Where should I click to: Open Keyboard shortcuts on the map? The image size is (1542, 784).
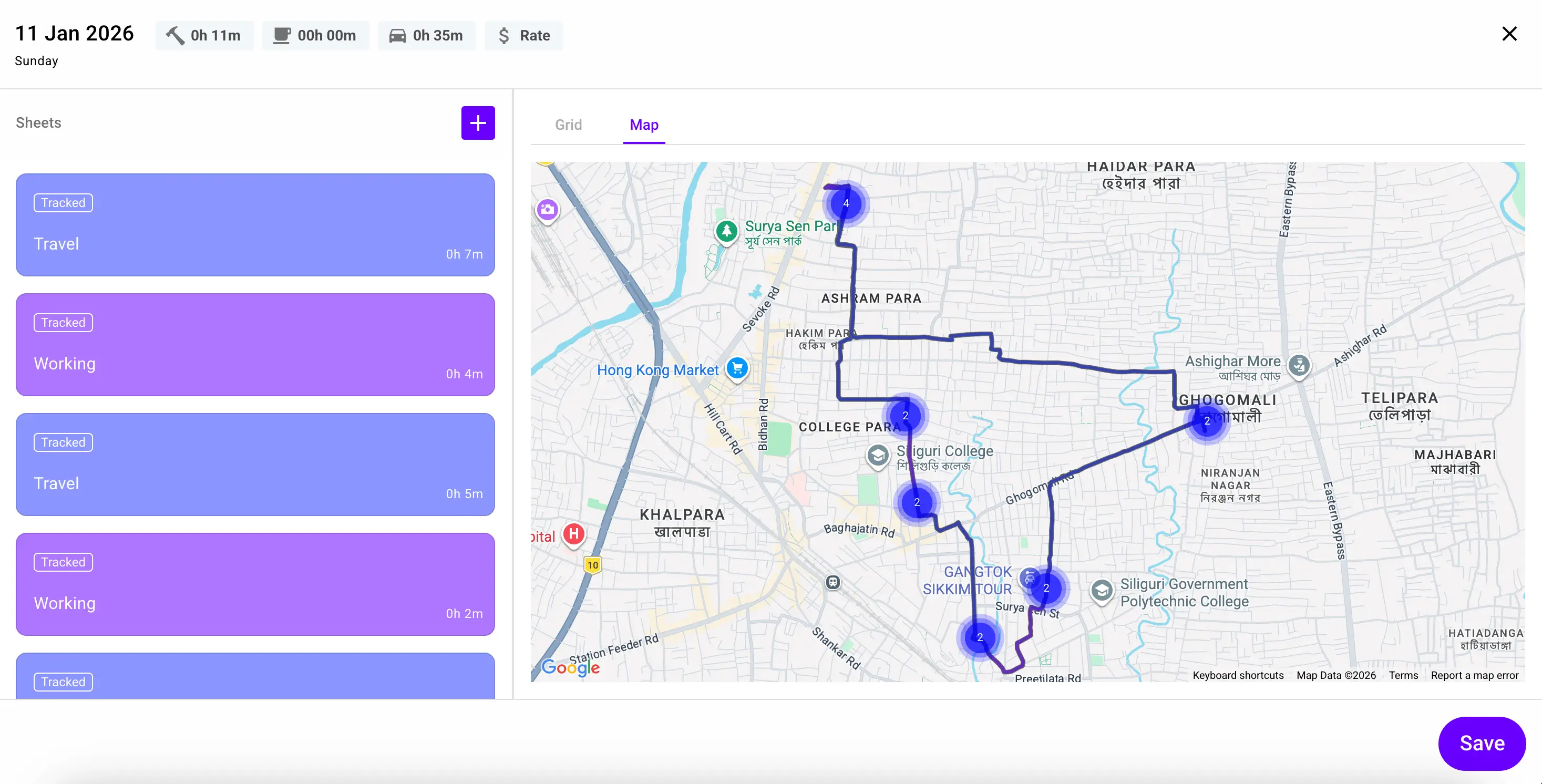click(x=1237, y=675)
